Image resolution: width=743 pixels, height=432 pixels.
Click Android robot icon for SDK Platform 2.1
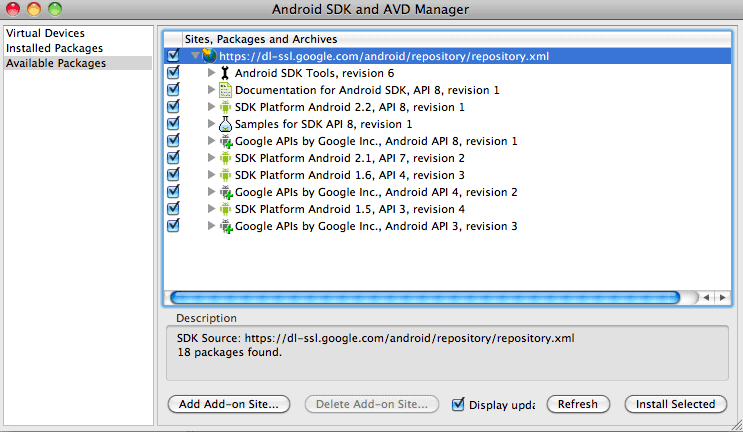[226, 158]
